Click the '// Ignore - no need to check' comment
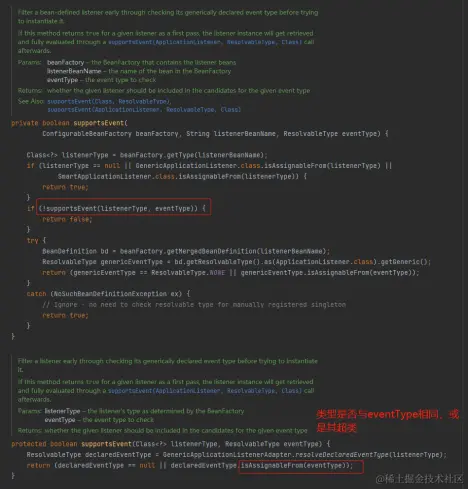 tap(194, 305)
